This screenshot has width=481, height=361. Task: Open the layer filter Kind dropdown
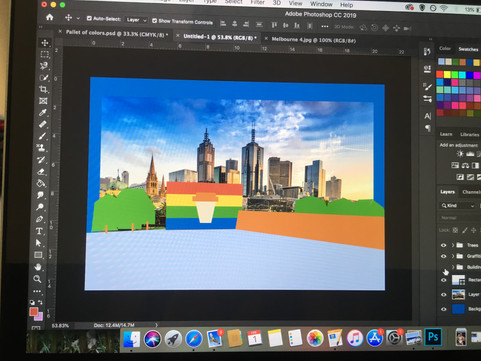coord(458,206)
